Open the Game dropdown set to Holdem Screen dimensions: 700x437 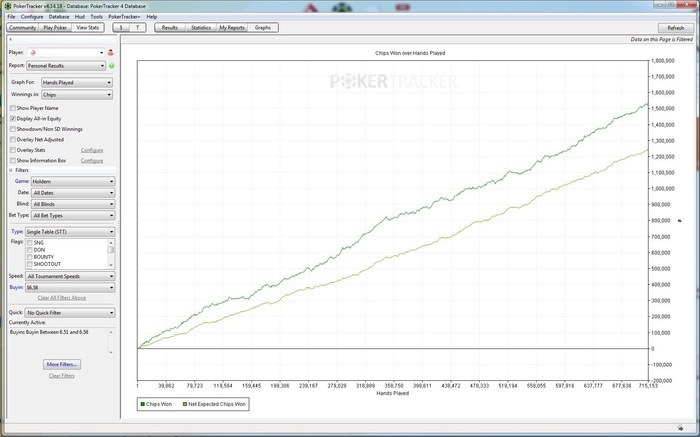pos(73,182)
